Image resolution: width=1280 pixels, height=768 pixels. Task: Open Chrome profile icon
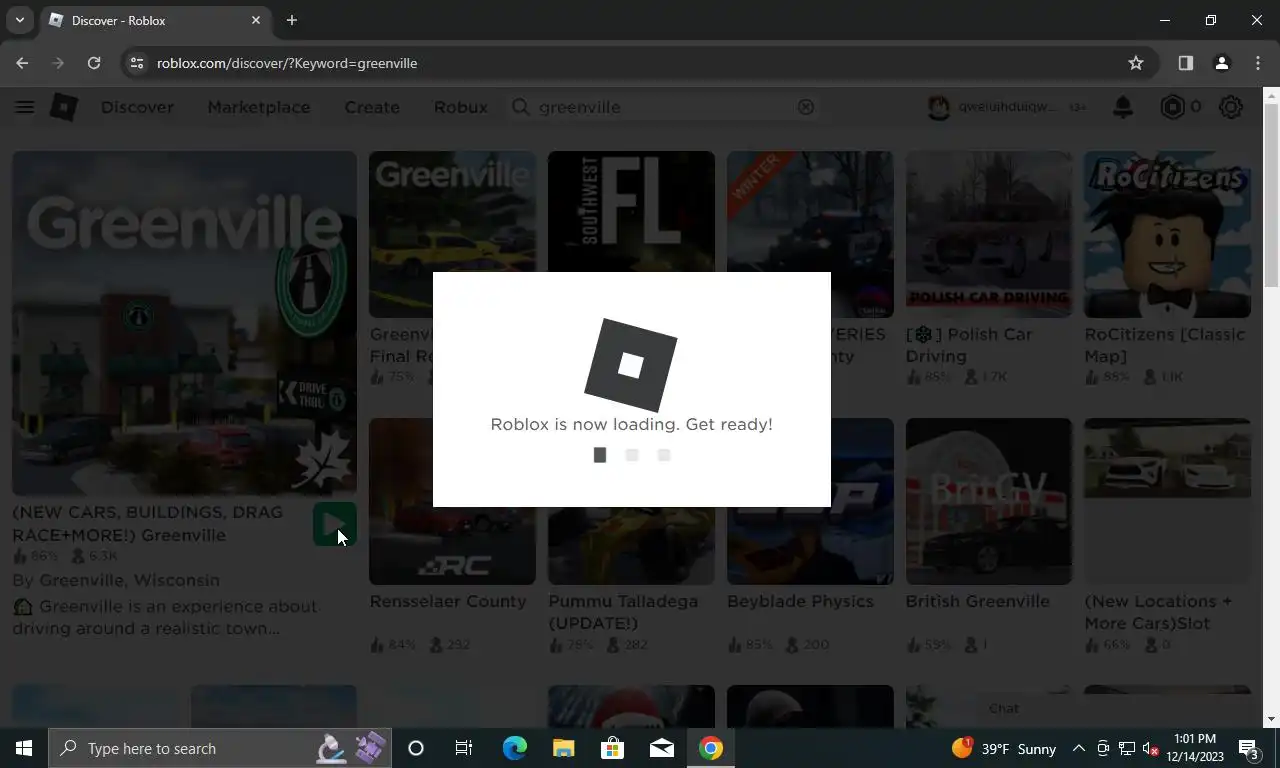(1221, 63)
